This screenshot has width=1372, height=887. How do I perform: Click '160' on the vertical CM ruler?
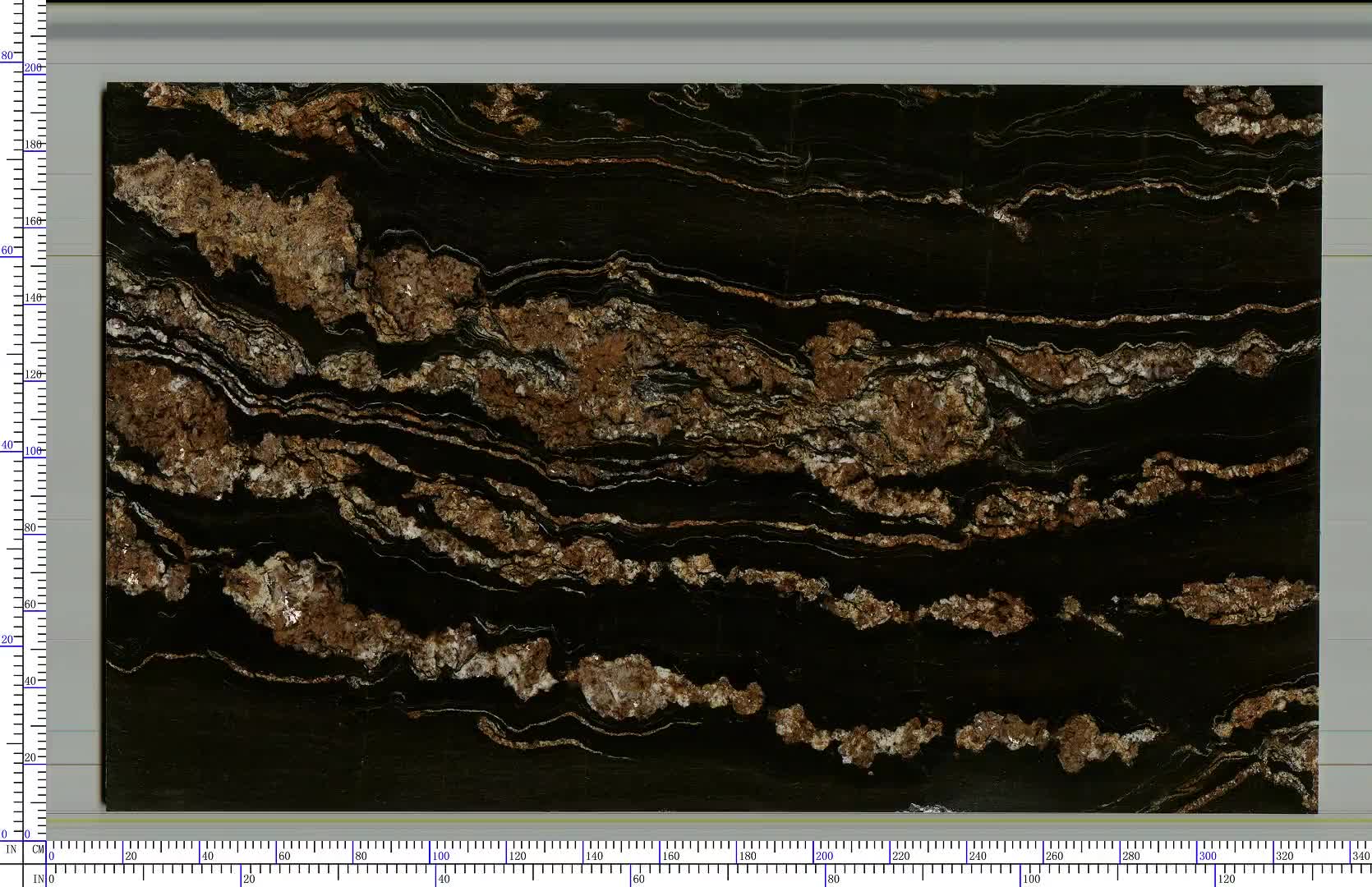coord(33,221)
